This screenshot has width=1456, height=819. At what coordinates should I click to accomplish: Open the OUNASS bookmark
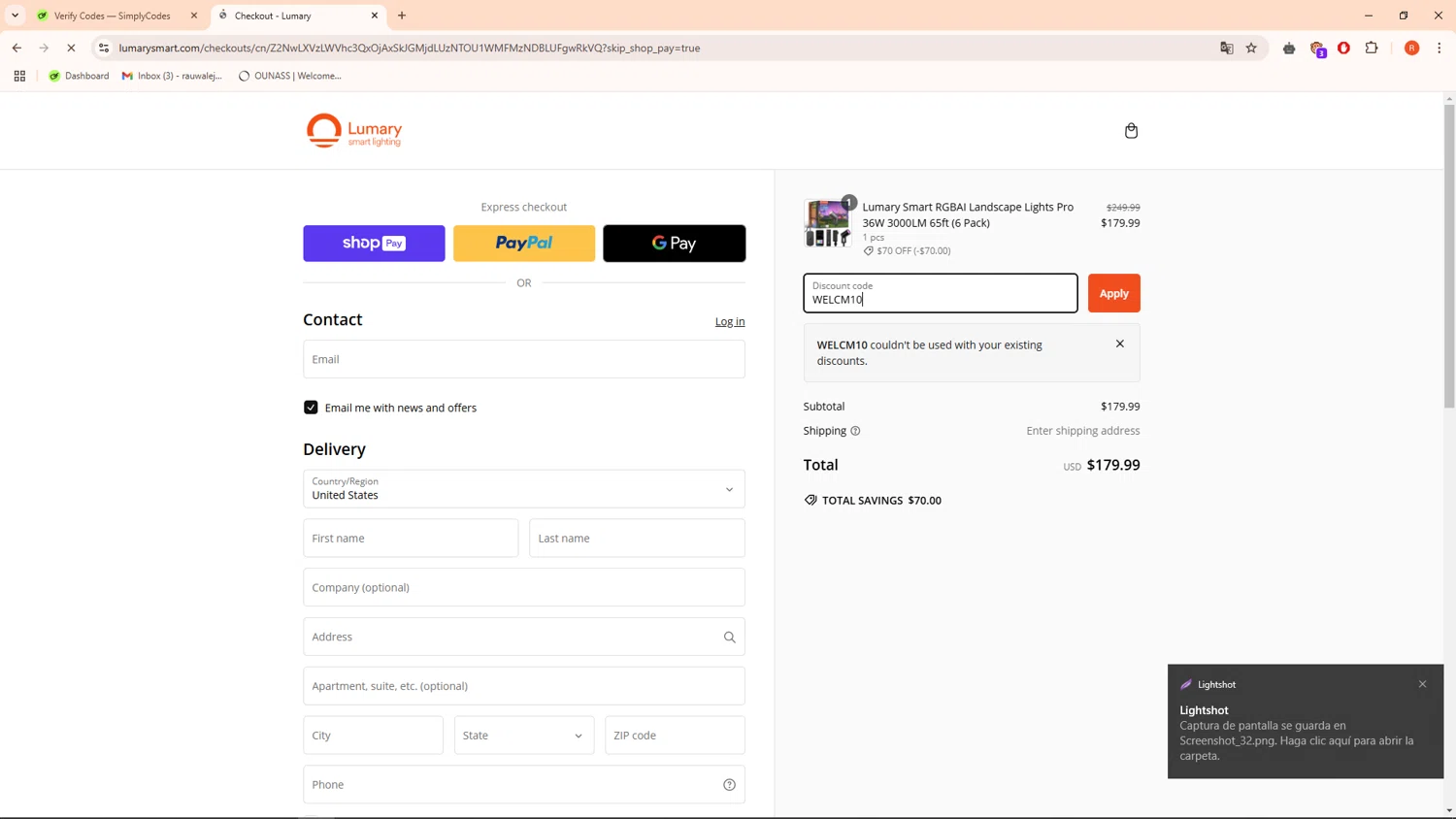[x=289, y=76]
